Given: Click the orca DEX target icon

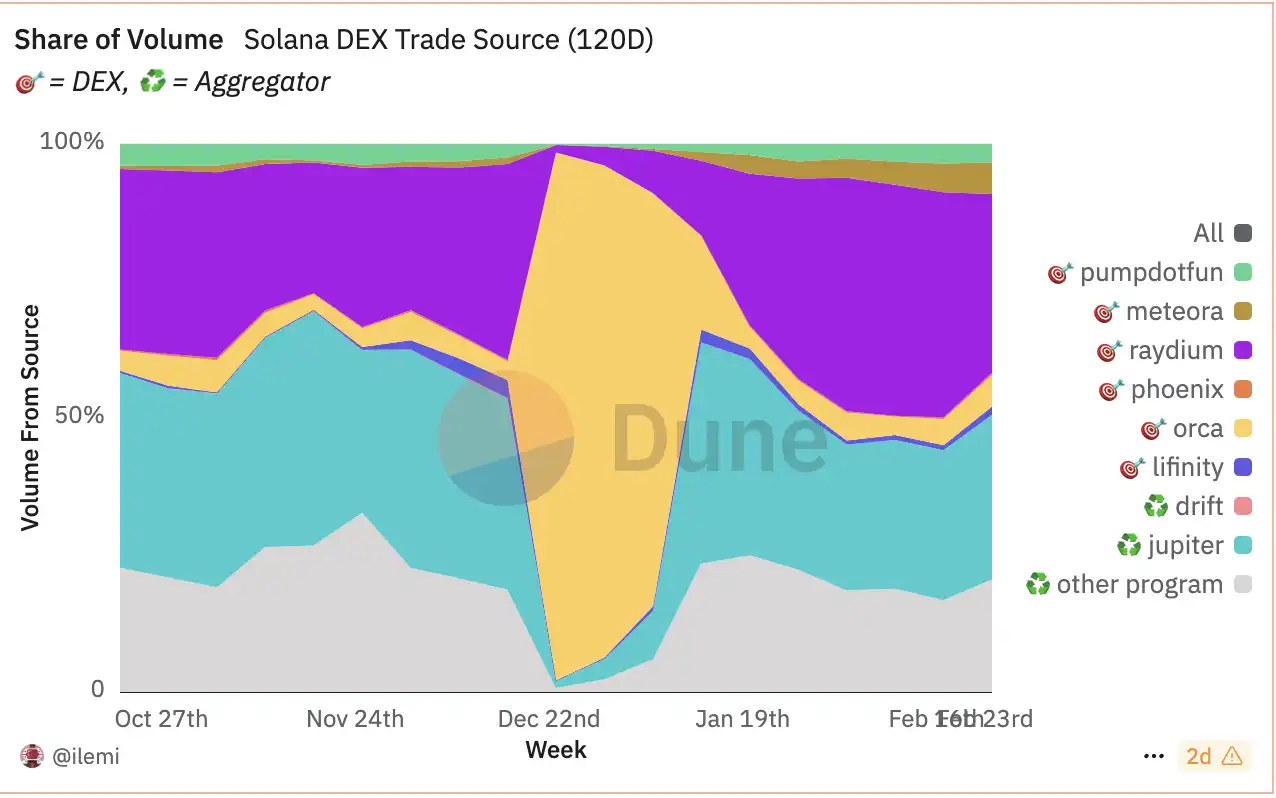Looking at the screenshot, I should tap(1153, 429).
